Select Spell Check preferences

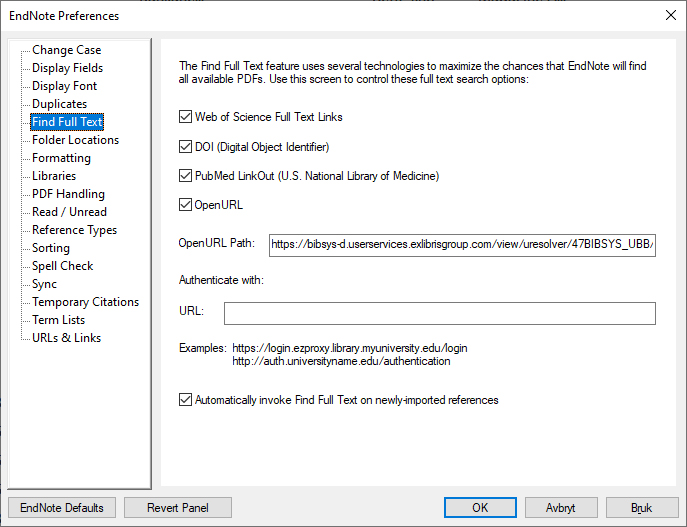[63, 265]
